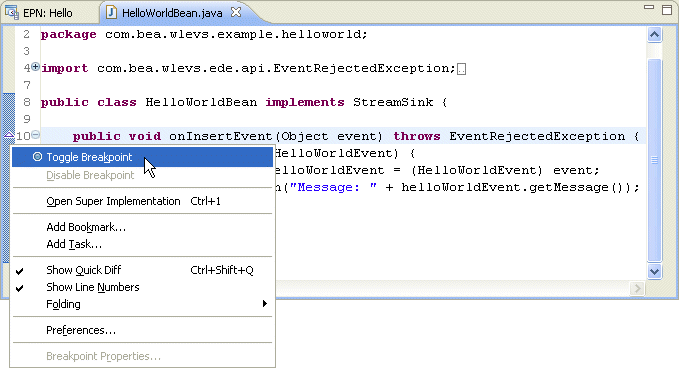Click the package keyword on line 2

pyautogui.click(x=68, y=35)
